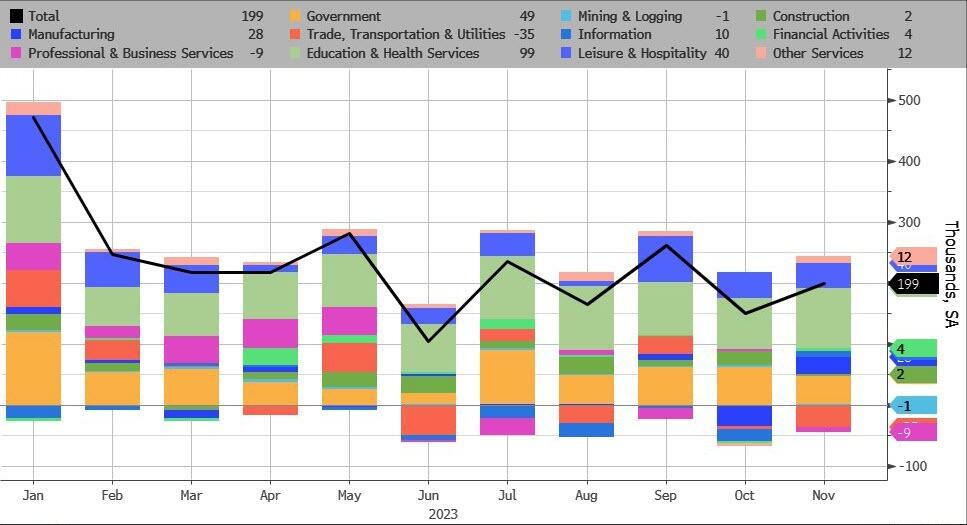Screen dimensions: 967x525
Task: Click the green Construction legend swatch
Action: [x=761, y=16]
